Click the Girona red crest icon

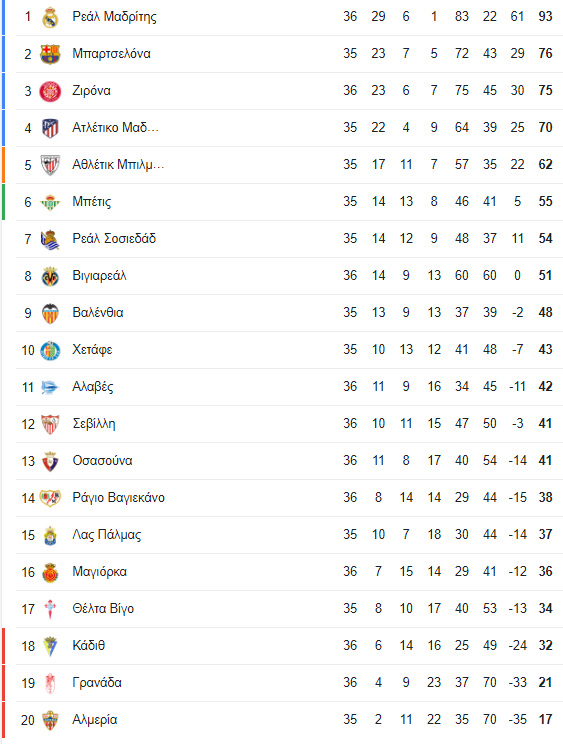pyautogui.click(x=50, y=91)
